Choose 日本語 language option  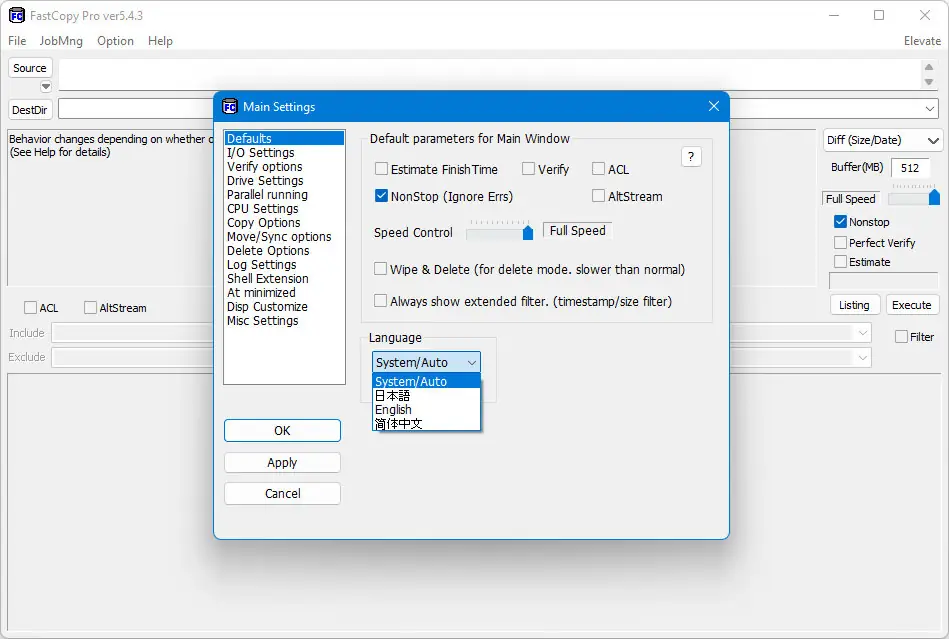[426, 396]
